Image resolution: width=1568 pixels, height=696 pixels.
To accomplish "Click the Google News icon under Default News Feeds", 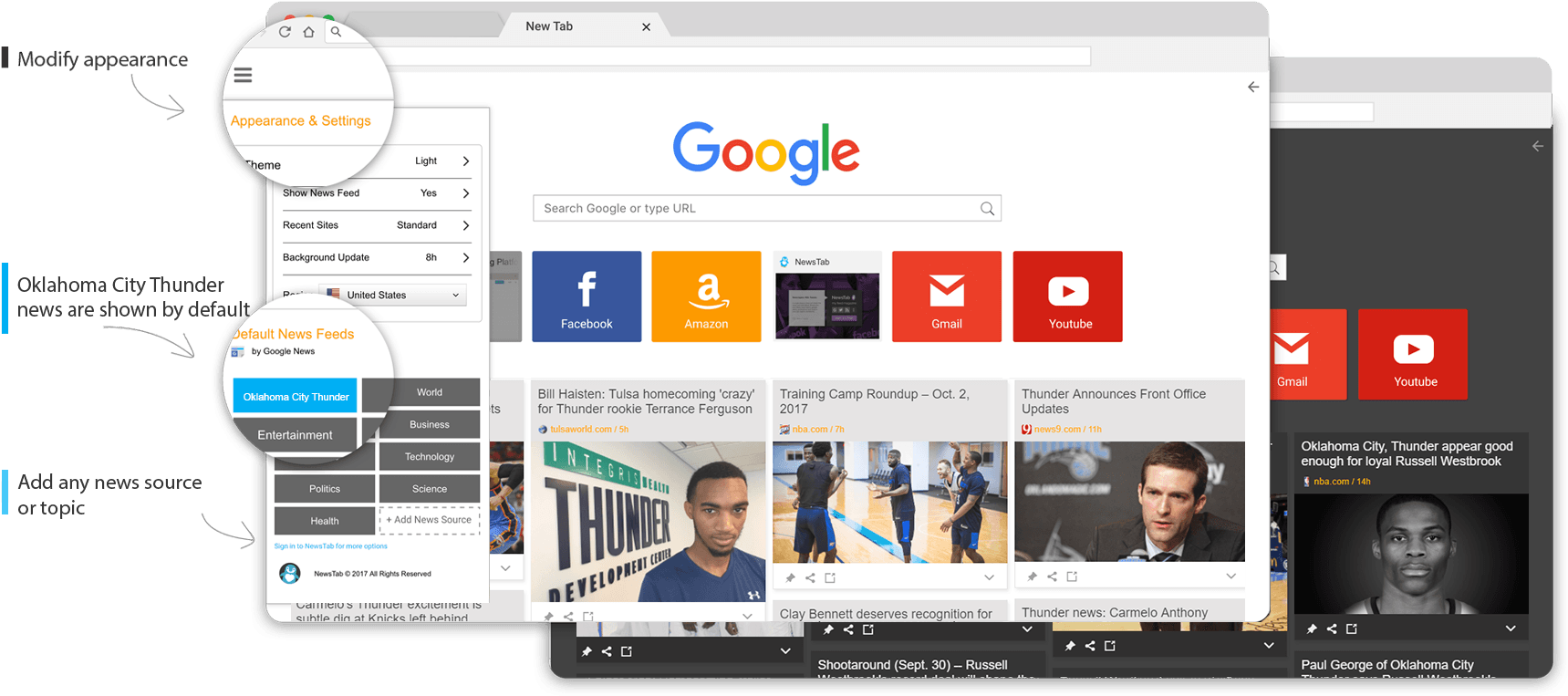I will point(237,352).
